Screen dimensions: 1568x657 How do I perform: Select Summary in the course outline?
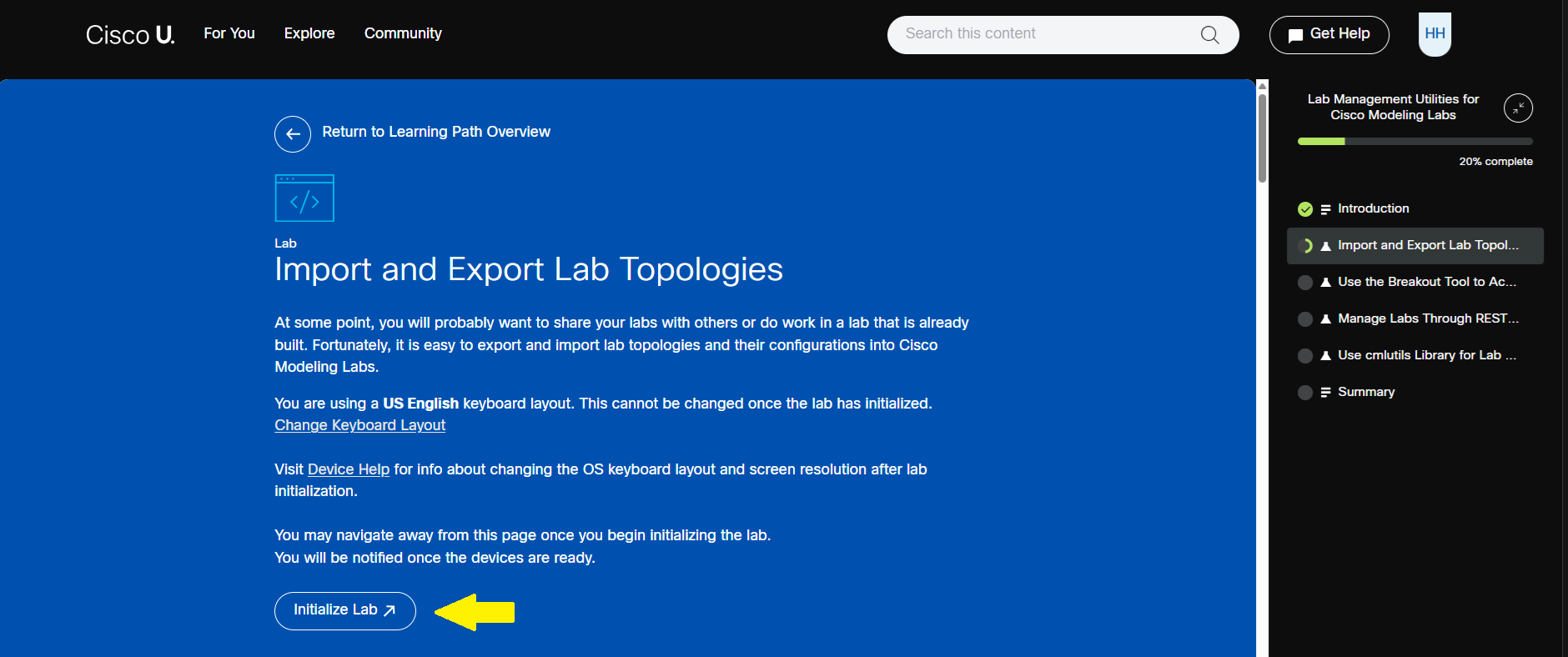1366,392
